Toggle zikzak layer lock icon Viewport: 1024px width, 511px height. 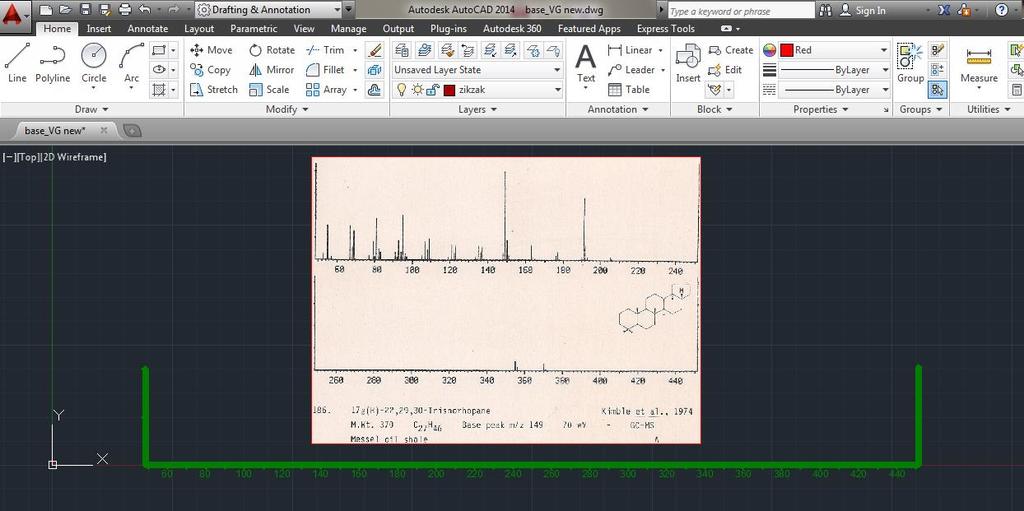(432, 90)
